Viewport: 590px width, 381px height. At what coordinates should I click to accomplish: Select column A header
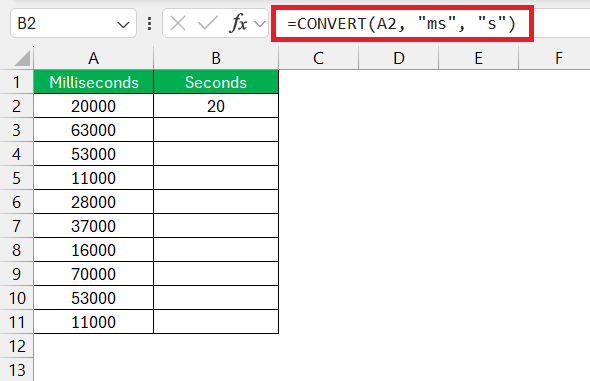tap(93, 58)
